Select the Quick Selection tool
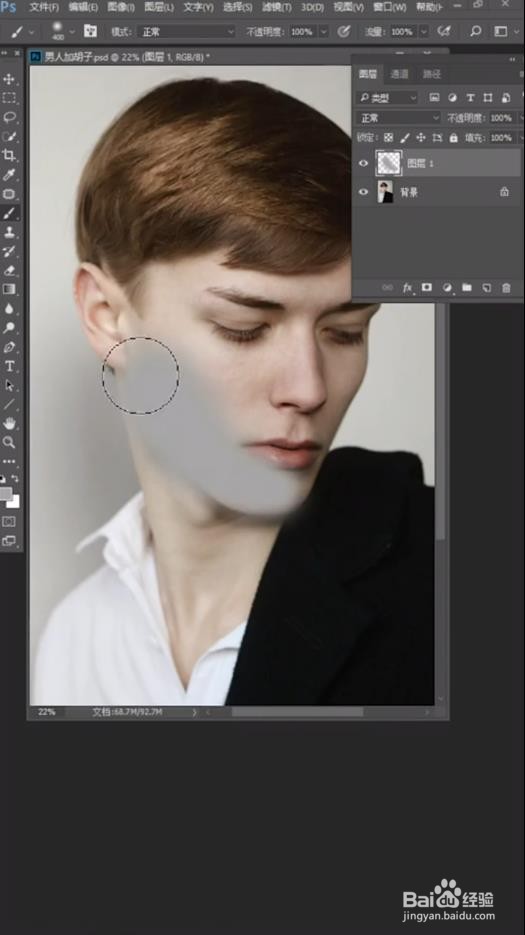Viewport: 525px width, 935px height. (x=9, y=136)
